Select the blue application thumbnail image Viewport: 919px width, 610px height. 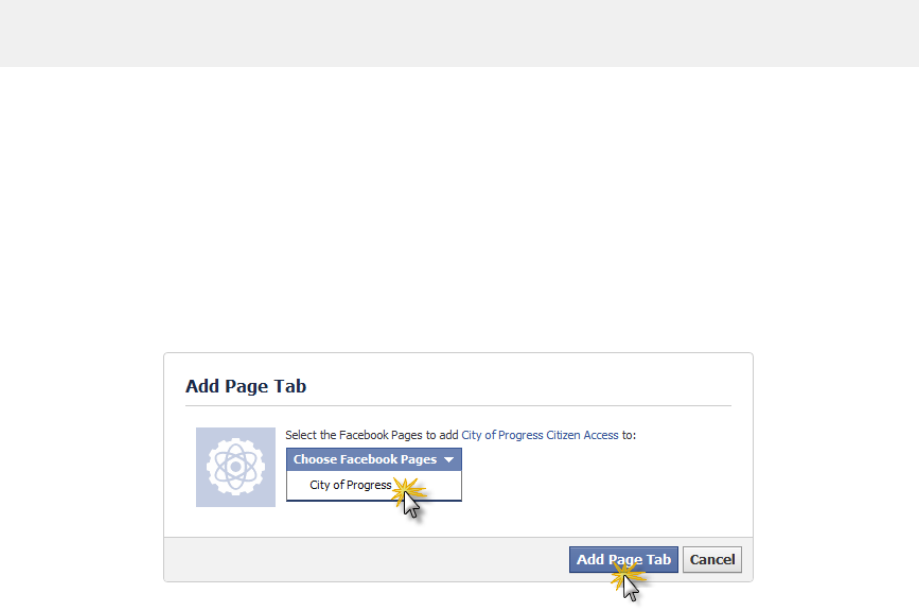tap(235, 467)
